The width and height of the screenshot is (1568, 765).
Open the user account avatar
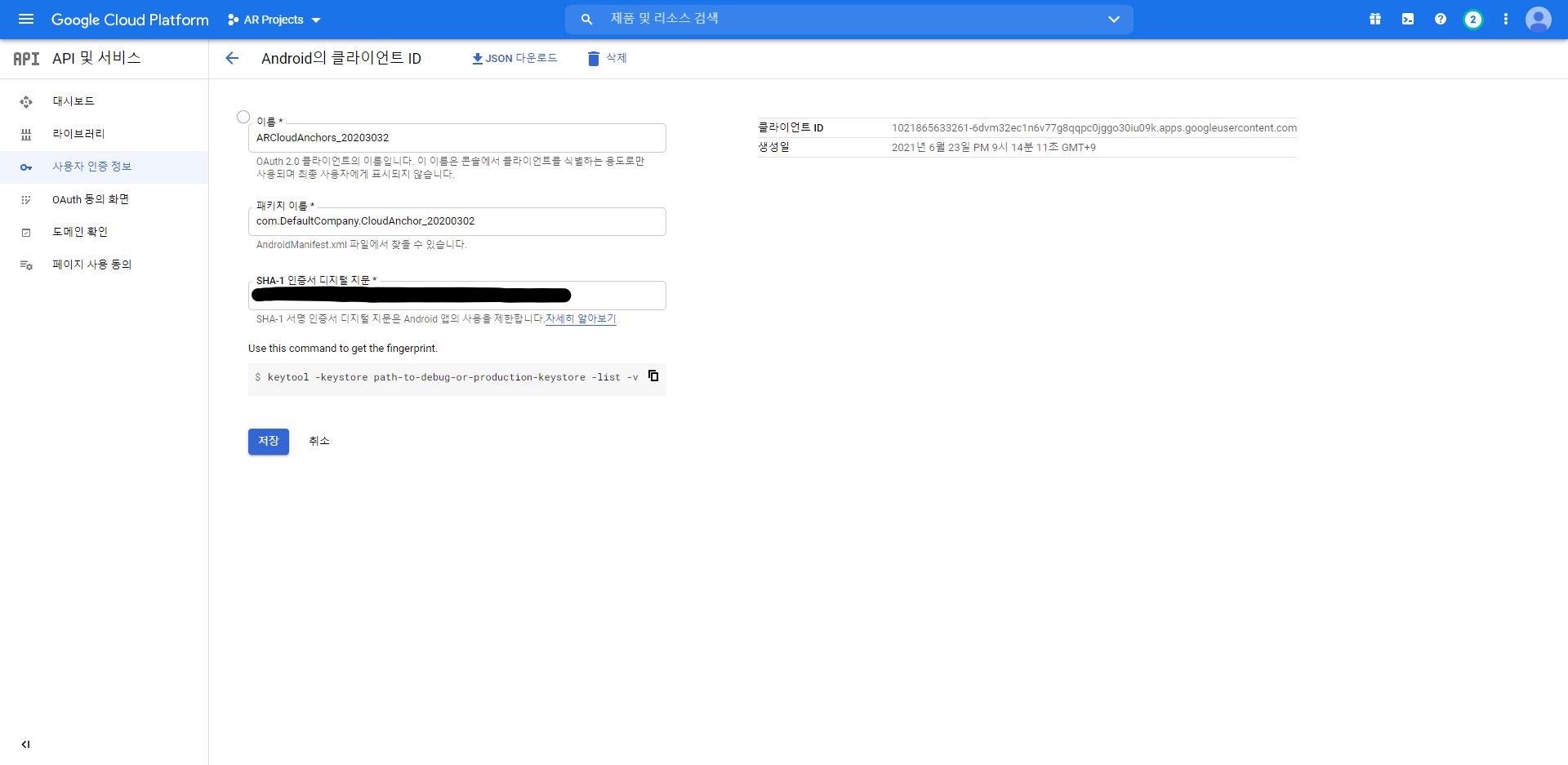point(1539,19)
